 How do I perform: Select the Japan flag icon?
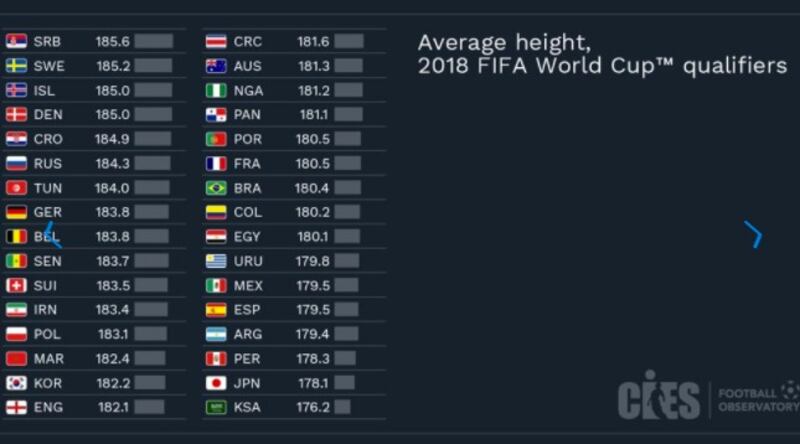(x=216, y=383)
